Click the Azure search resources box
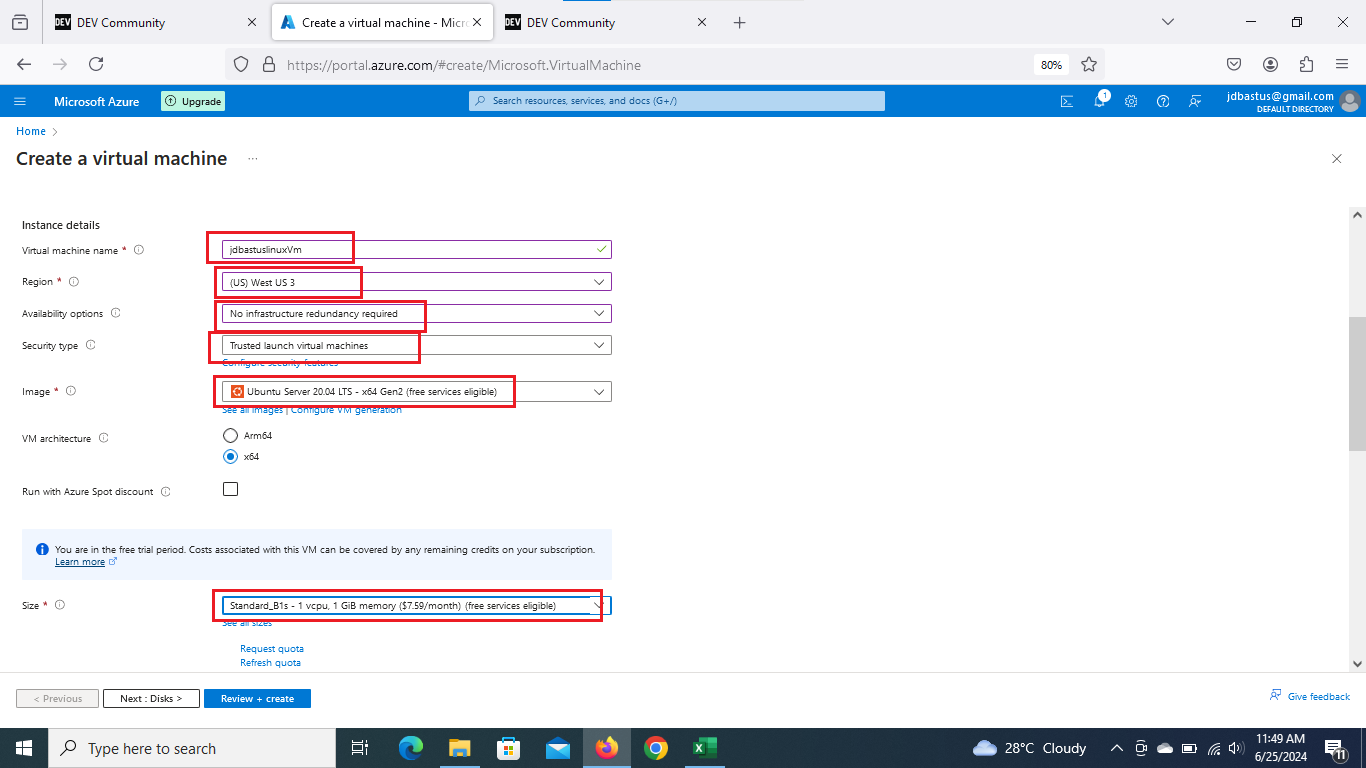The width and height of the screenshot is (1366, 768). pos(677,101)
